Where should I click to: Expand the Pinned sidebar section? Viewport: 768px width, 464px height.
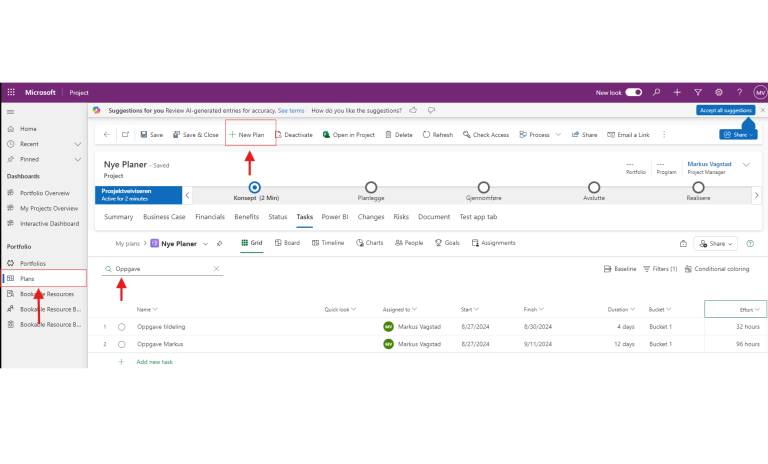tap(77, 159)
